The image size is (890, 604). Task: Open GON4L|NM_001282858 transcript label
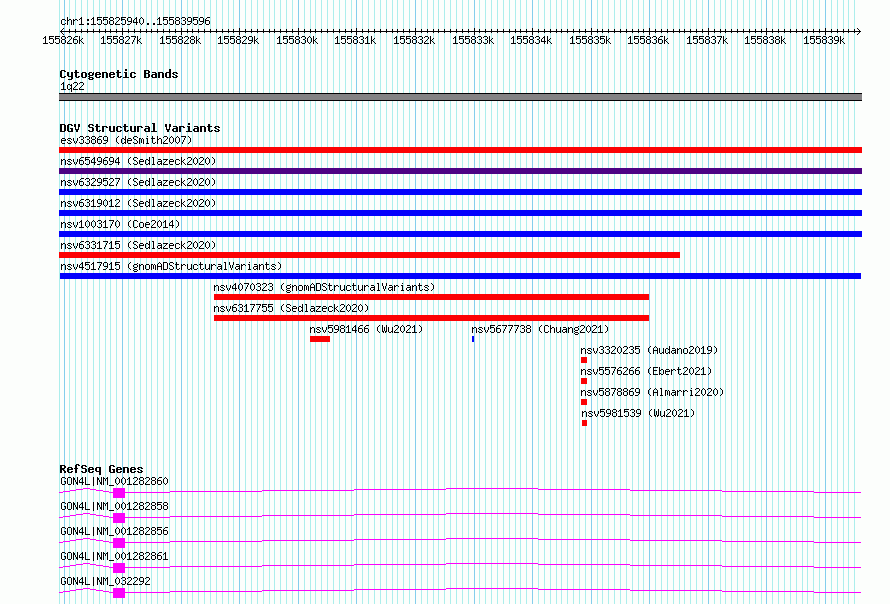114,506
